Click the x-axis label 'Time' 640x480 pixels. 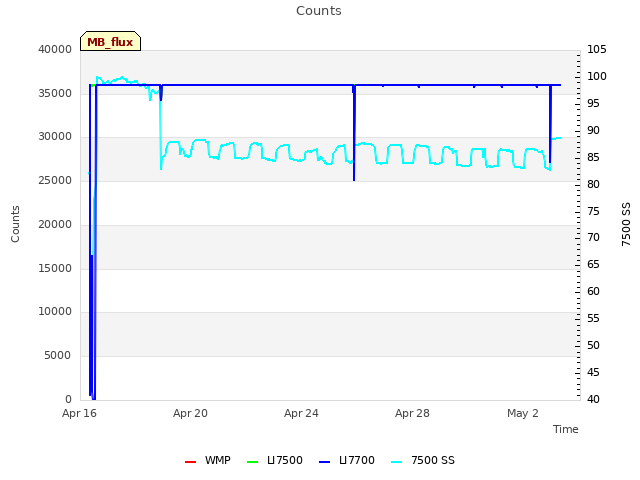pyautogui.click(x=566, y=429)
